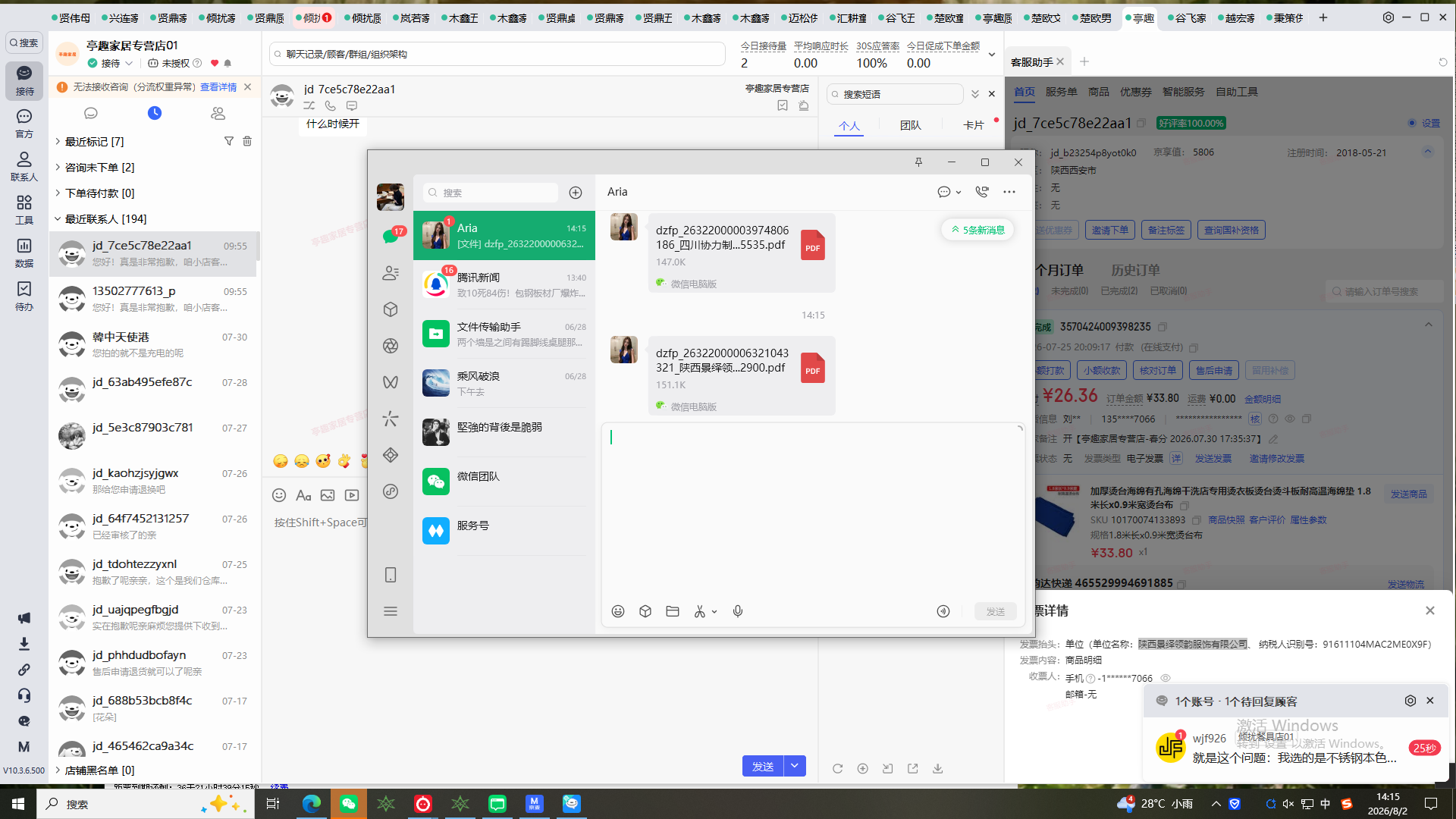Screen dimensions: 1456x819
Task: Click the megaphone icon in JD left sidebar
Action: pyautogui.click(x=24, y=618)
